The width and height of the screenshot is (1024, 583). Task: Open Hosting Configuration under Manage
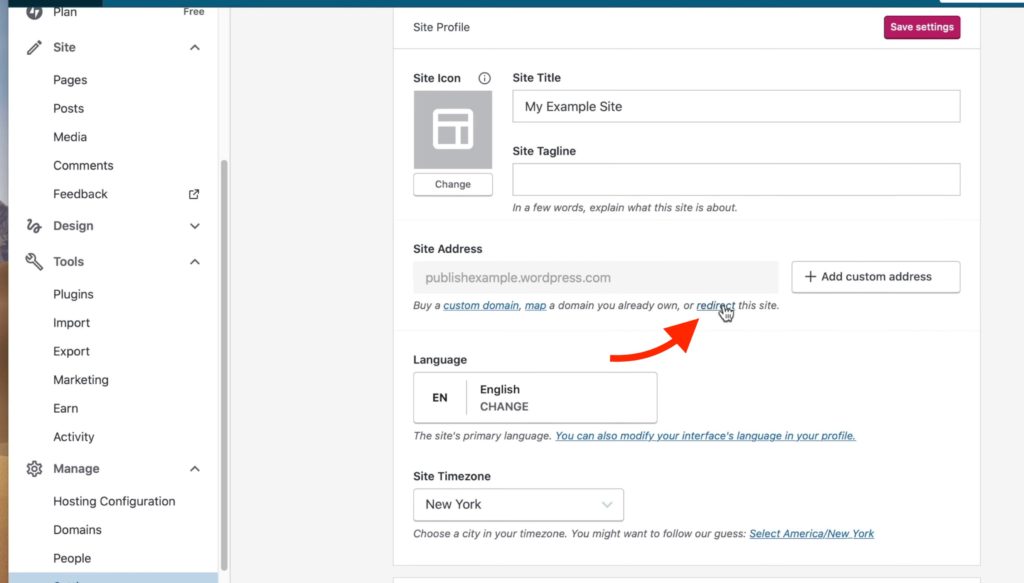[114, 501]
